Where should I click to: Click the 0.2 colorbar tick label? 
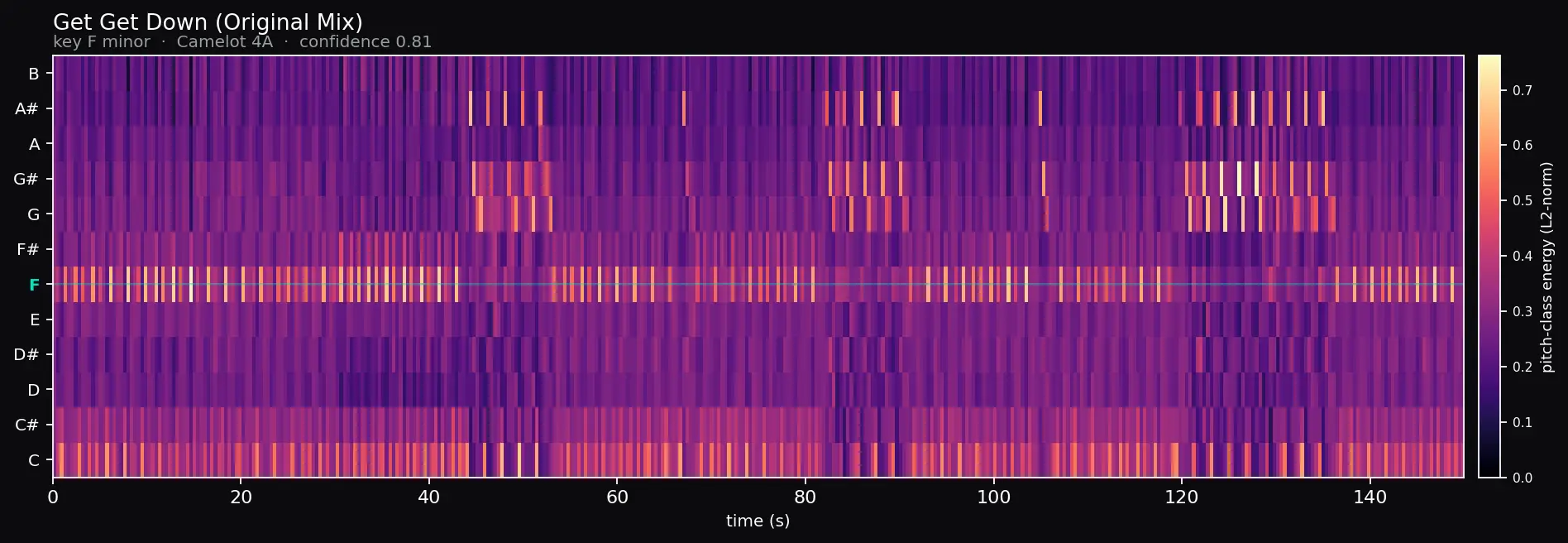pos(1523,368)
